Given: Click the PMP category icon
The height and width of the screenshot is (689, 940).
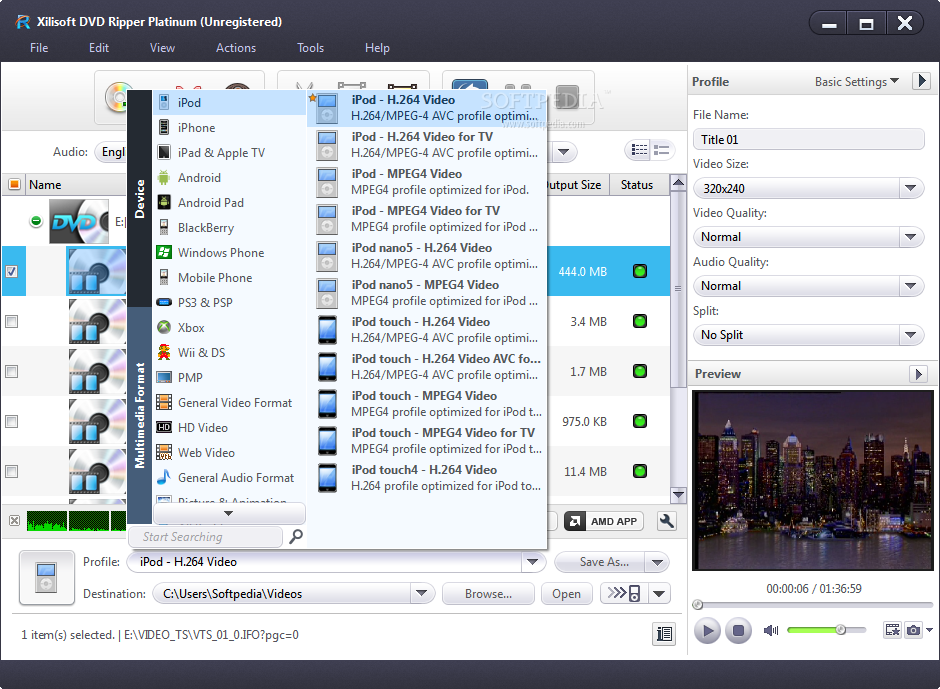Looking at the screenshot, I should 164,377.
